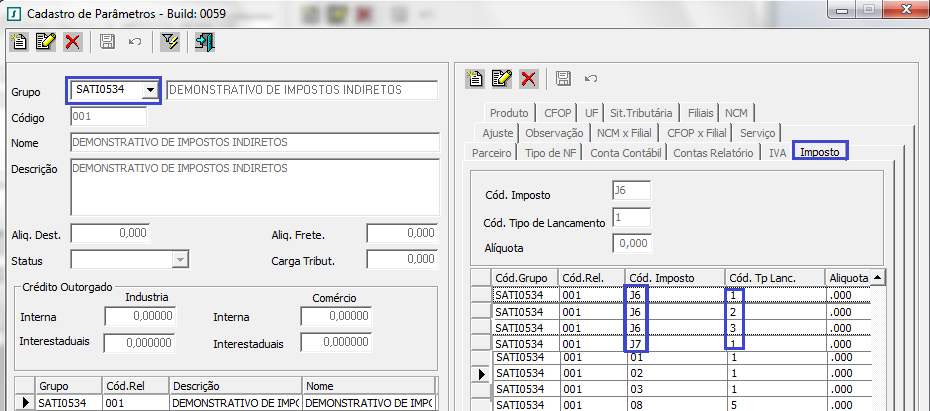Image resolution: width=930 pixels, height=411 pixels.
Task: Open the Contas Relatório tab
Action: coord(714,153)
